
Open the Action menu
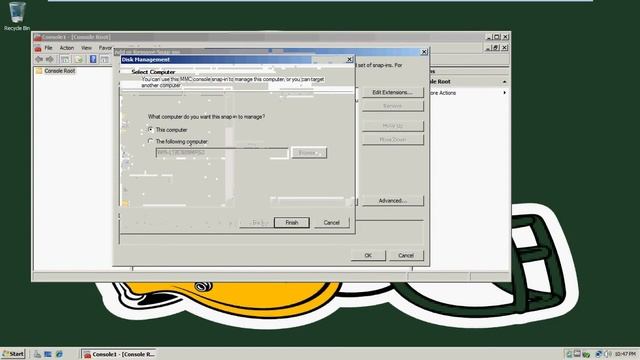(x=67, y=48)
